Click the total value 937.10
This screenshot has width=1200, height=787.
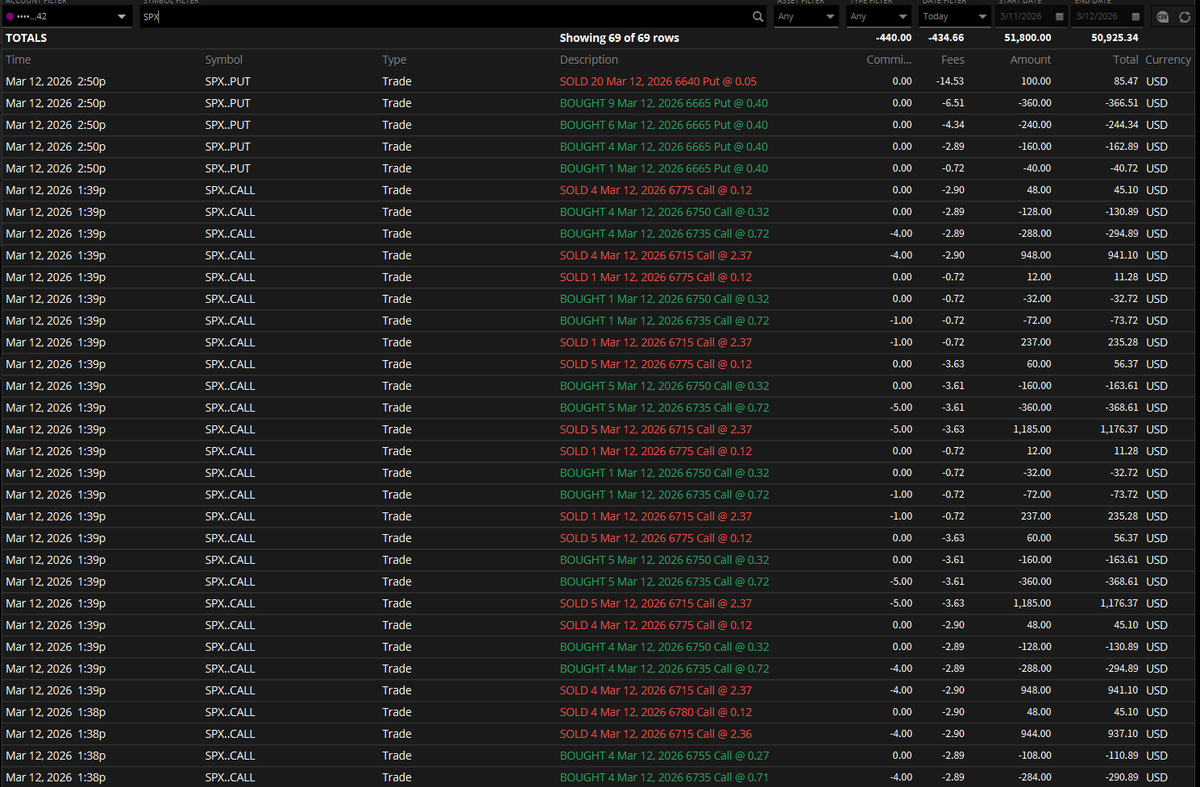pyautogui.click(x=1123, y=734)
